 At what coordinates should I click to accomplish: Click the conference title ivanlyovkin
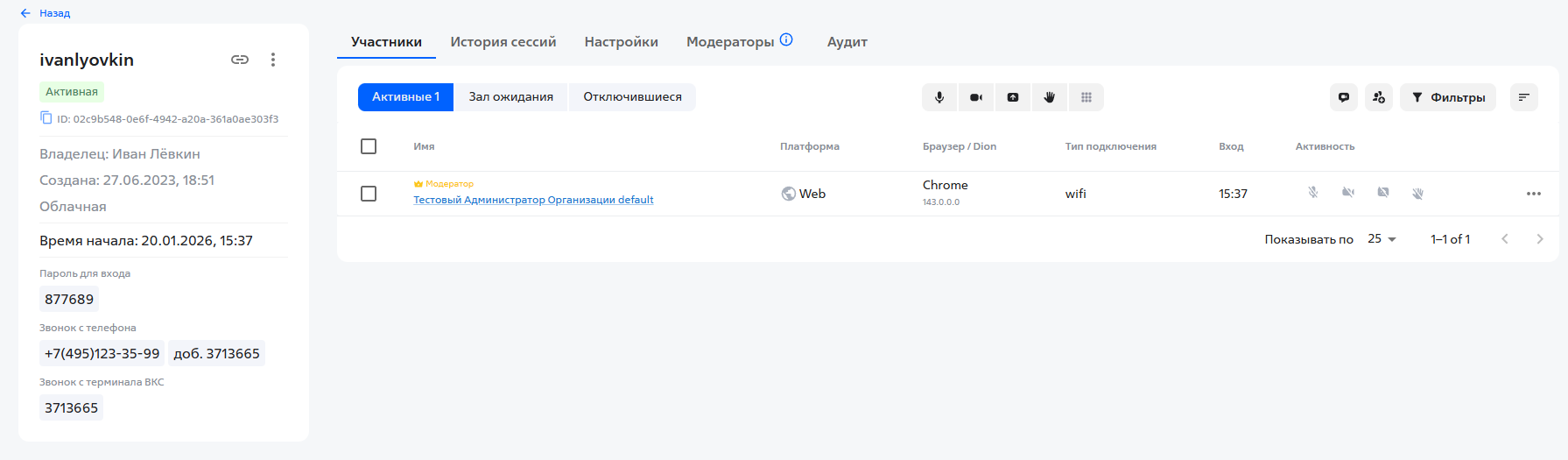pos(87,60)
